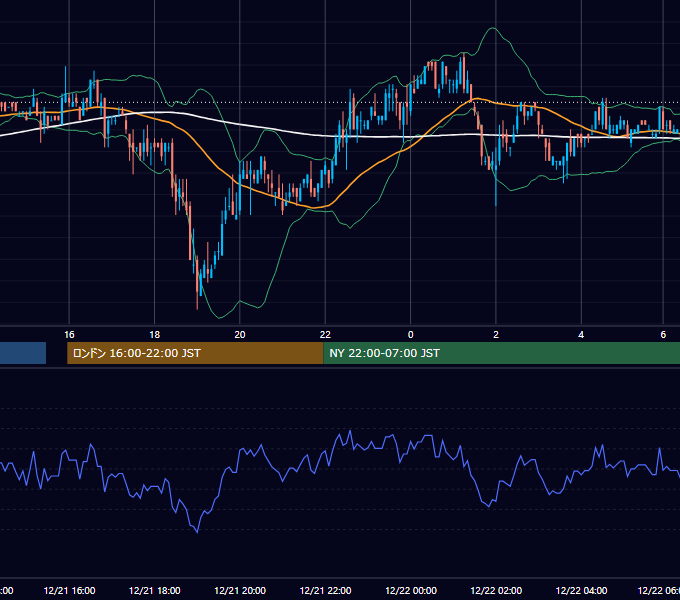Click the 12/21 20:00 date label
Viewport: 680px width, 600px height.
click(x=240, y=590)
